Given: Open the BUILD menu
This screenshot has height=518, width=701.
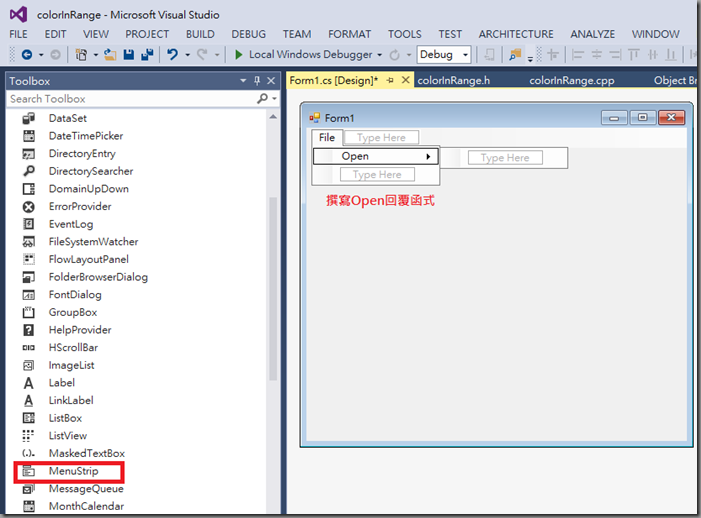Looking at the screenshot, I should 200,34.
